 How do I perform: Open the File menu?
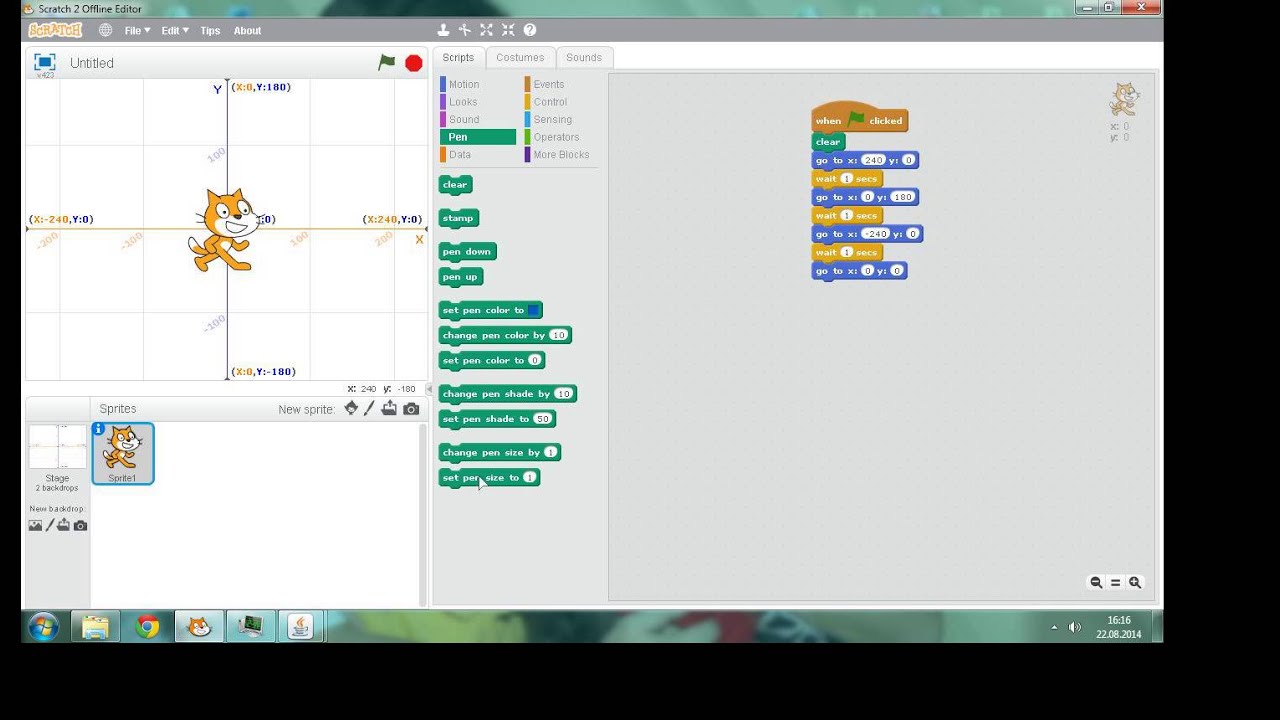(137, 31)
